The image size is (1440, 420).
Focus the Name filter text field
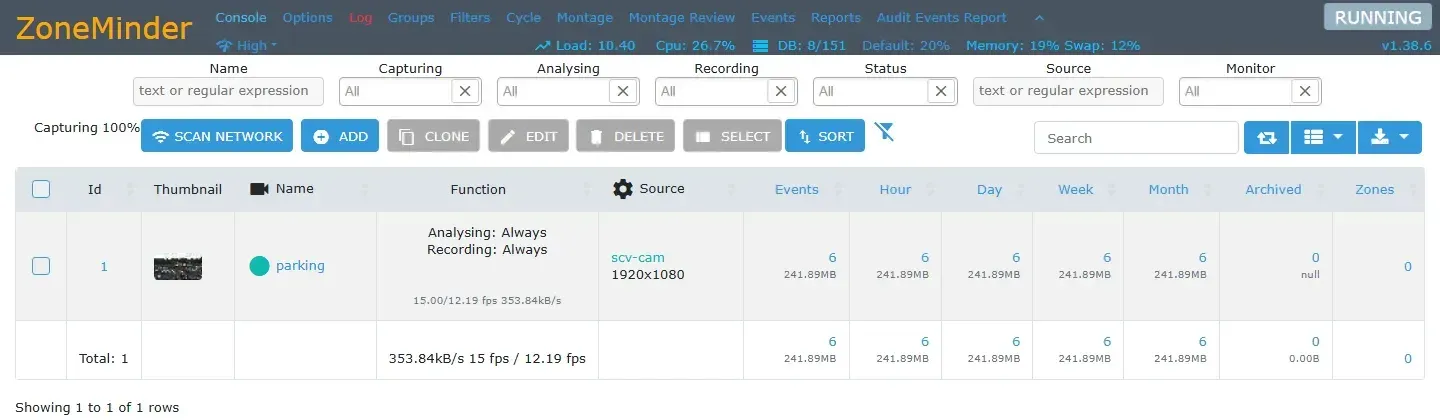228,91
